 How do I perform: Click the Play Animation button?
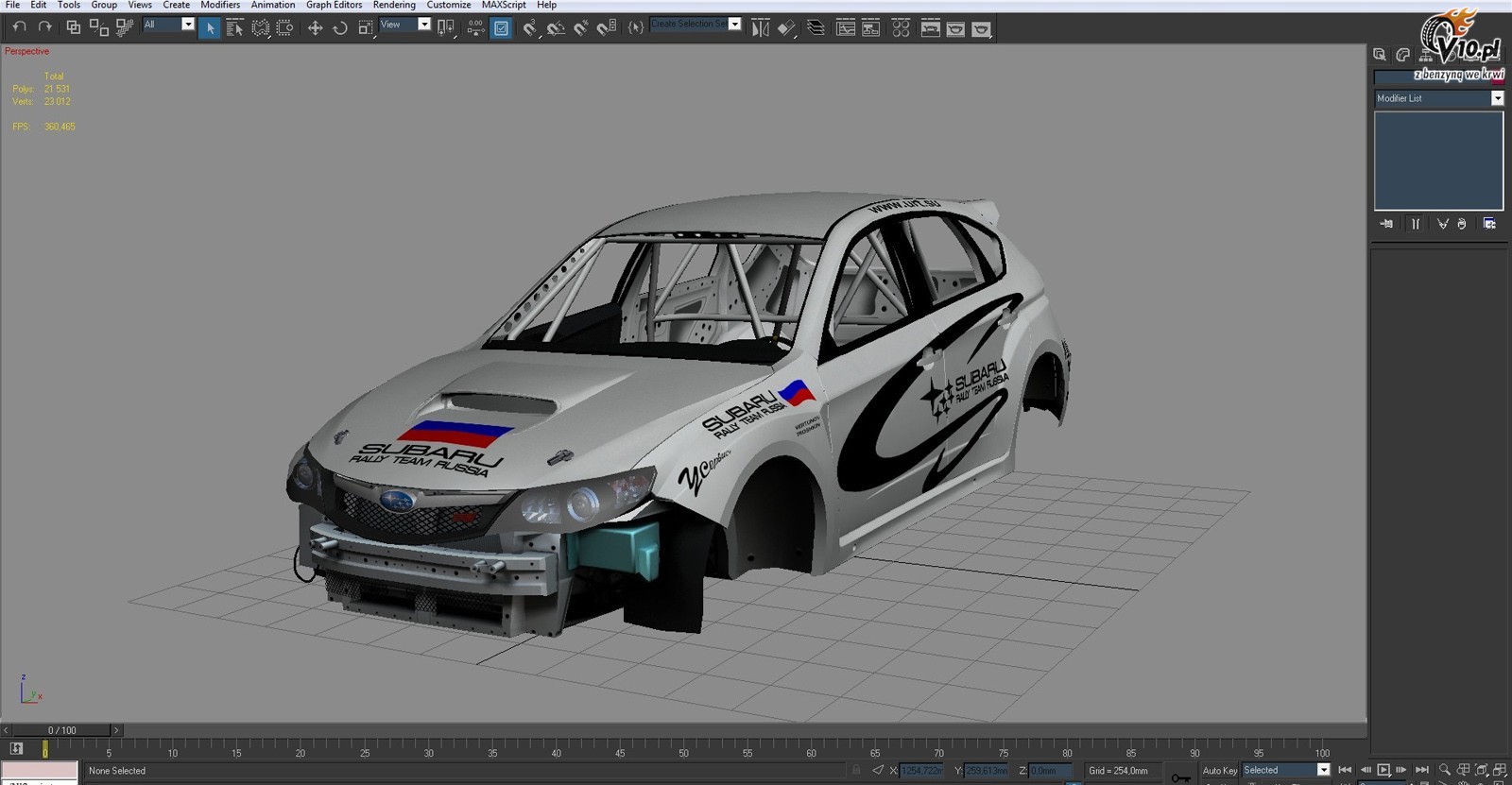coord(1383,770)
